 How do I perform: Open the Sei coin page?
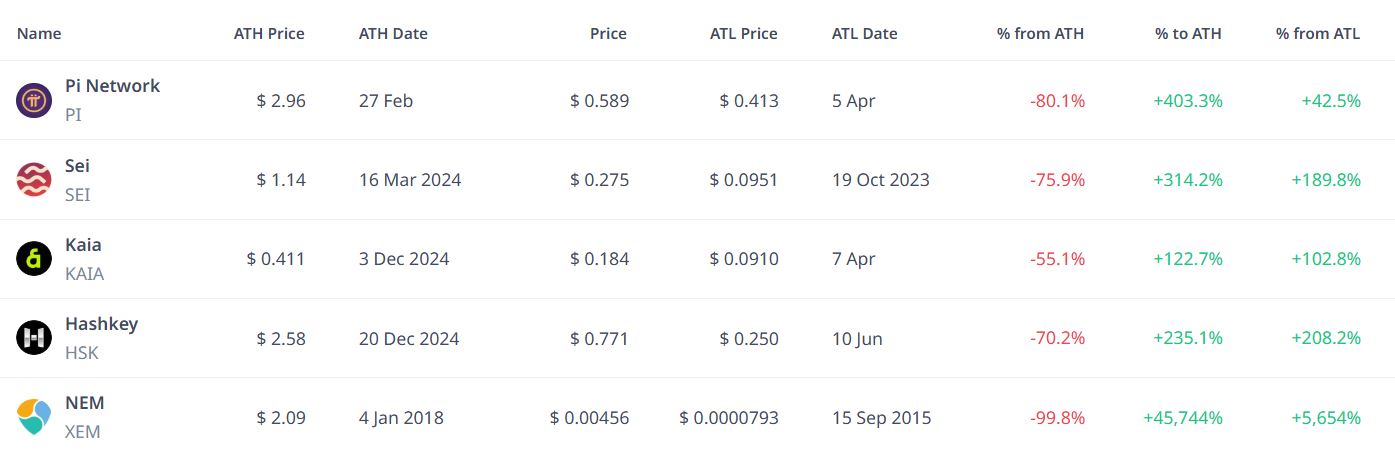point(77,165)
